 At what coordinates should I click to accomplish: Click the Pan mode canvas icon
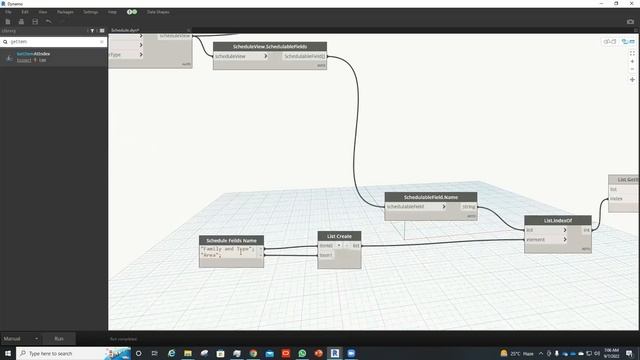(x=632, y=80)
